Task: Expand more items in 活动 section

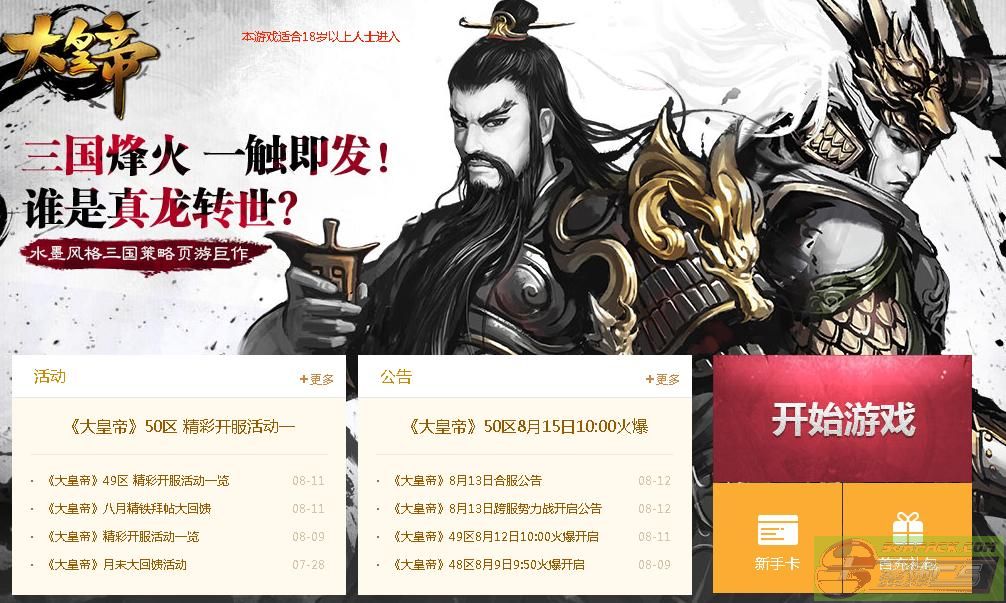Action: point(317,379)
